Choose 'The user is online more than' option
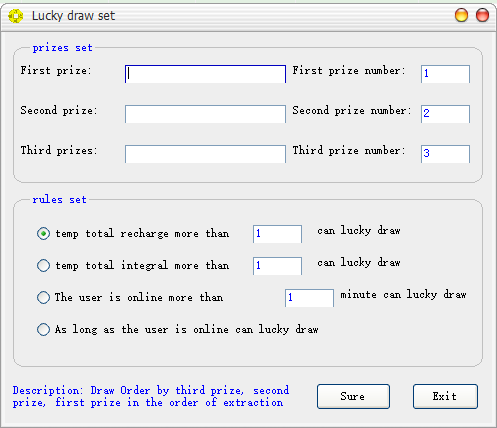 point(43,297)
